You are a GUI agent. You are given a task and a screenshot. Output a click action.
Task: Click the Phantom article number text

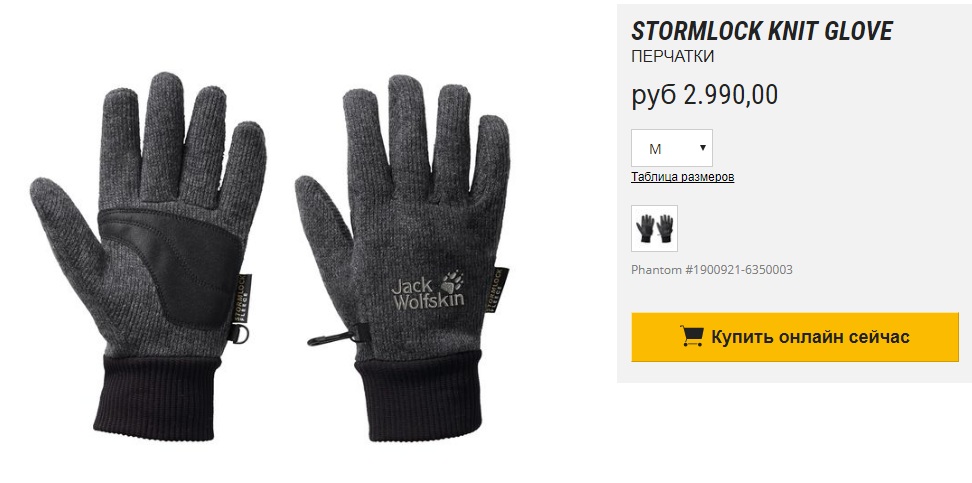click(712, 270)
